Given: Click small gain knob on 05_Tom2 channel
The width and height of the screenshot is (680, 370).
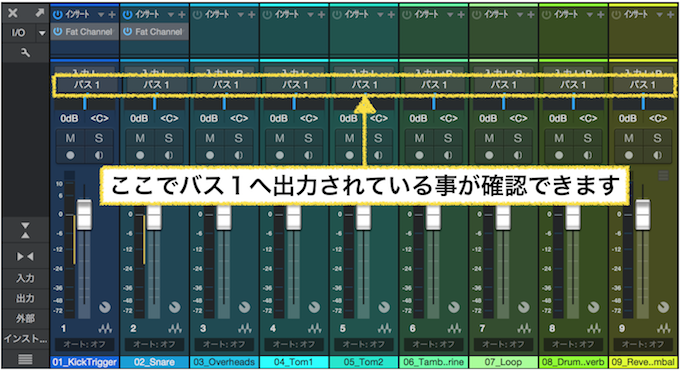Looking at the screenshot, I should coord(384,307).
